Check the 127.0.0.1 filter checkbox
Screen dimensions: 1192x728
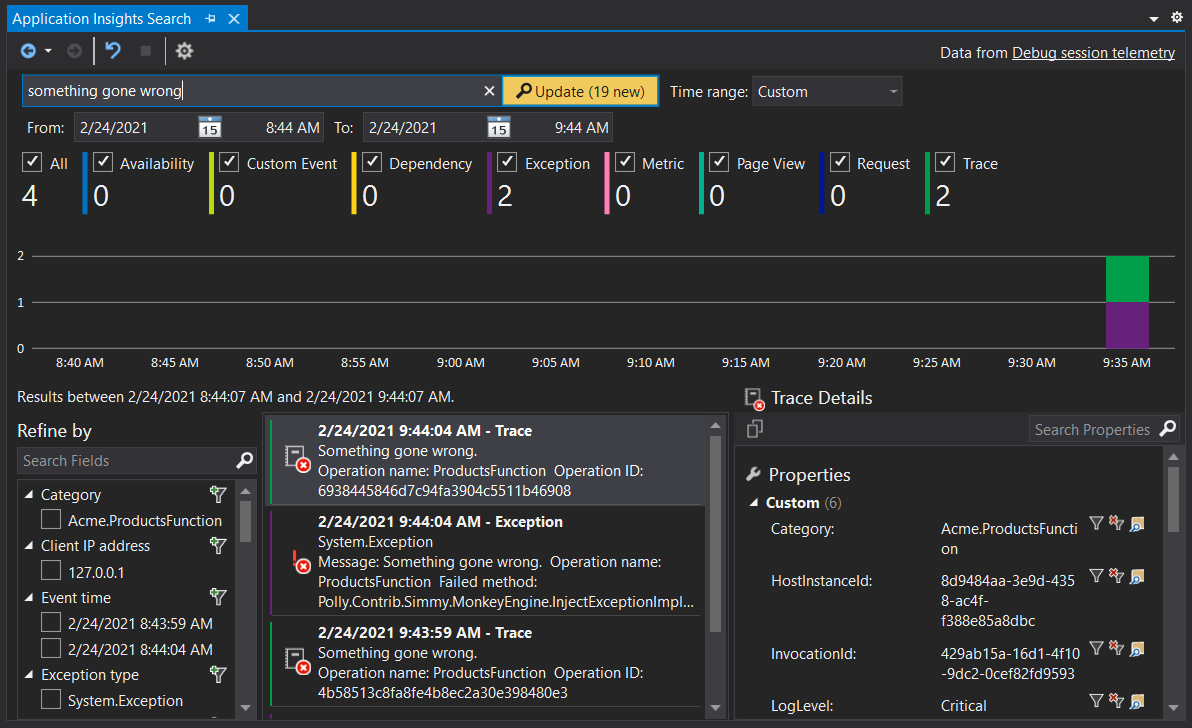51,571
